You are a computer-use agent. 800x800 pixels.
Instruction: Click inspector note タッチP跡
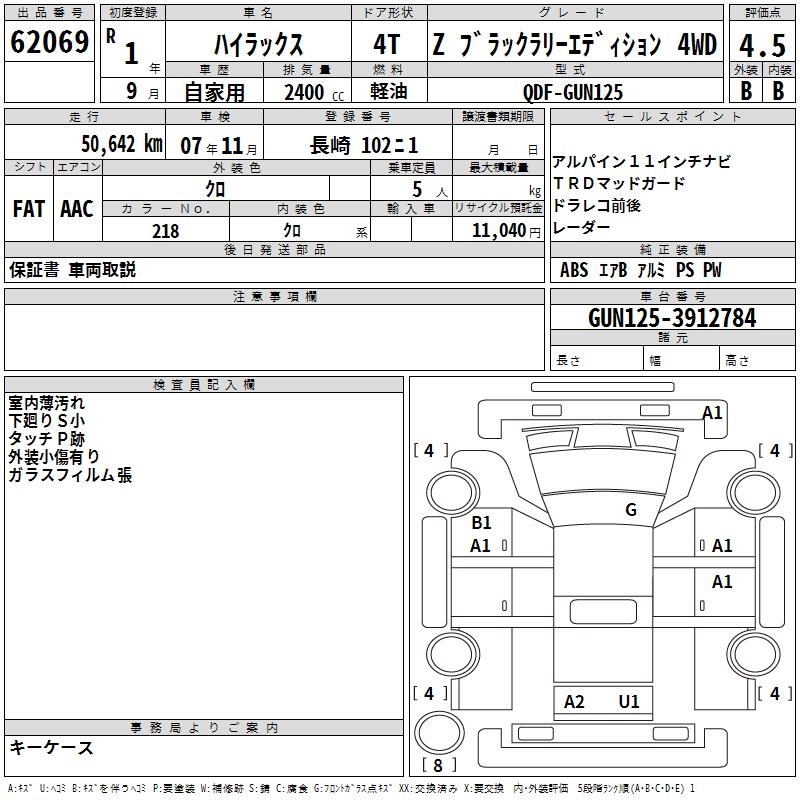(46, 439)
